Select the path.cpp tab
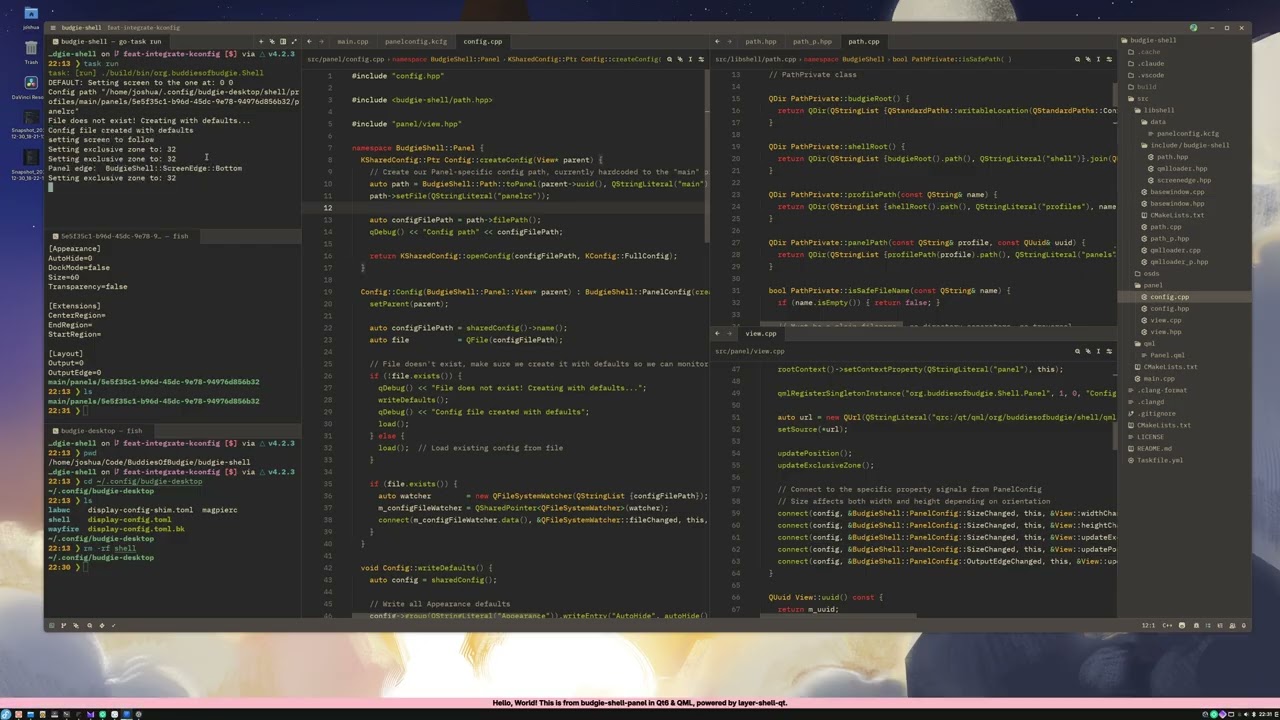This screenshot has width=1280, height=720. coord(863,41)
